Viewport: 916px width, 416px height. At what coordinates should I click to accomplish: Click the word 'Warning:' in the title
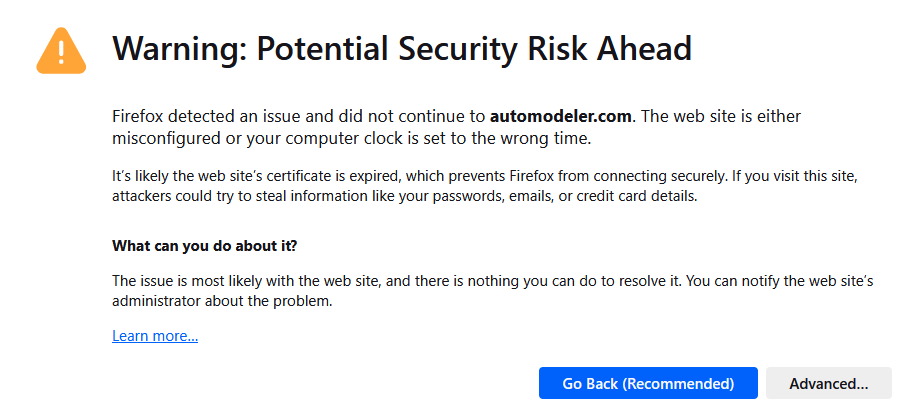click(180, 48)
